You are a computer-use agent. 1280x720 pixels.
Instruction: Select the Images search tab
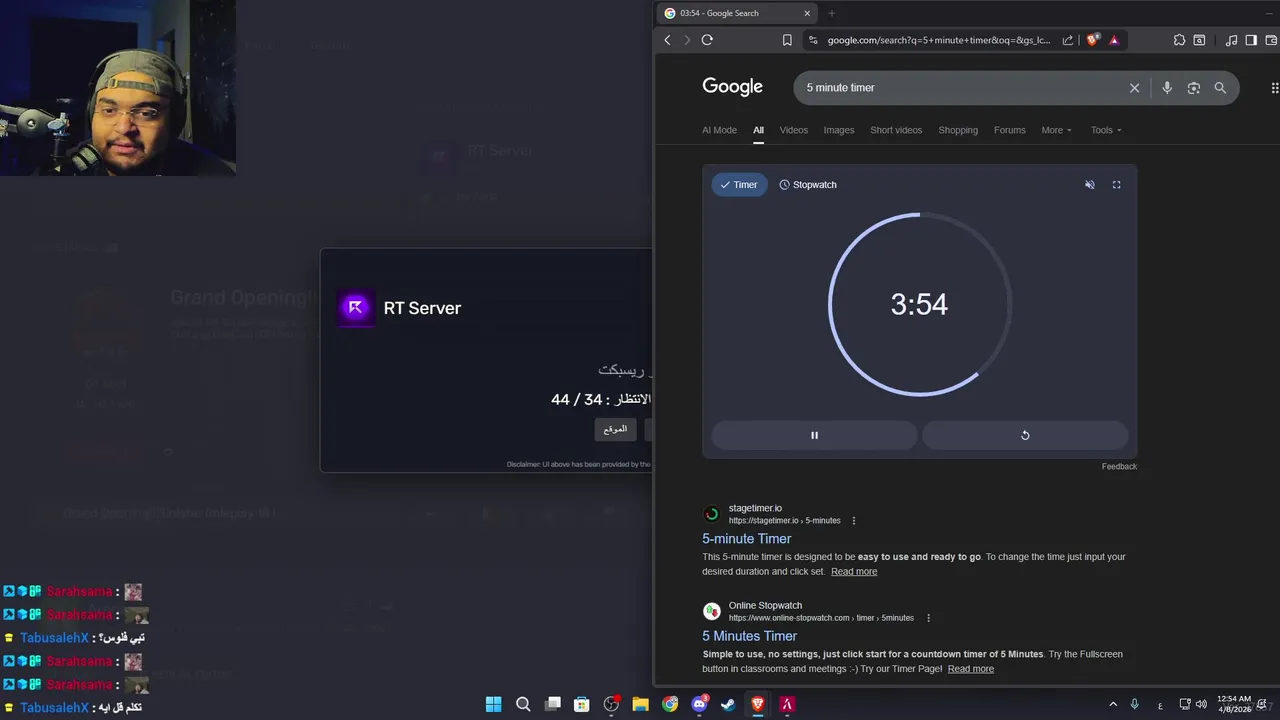(839, 130)
